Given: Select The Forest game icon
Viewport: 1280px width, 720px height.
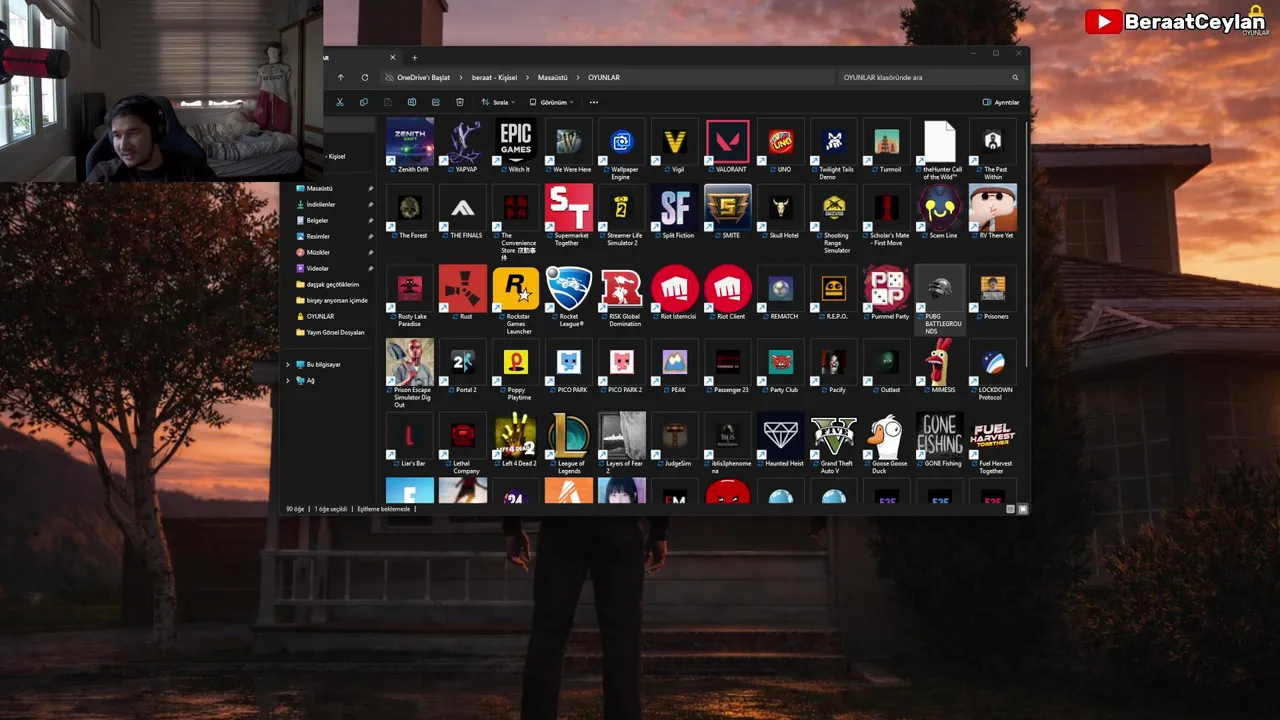Looking at the screenshot, I should (410, 208).
